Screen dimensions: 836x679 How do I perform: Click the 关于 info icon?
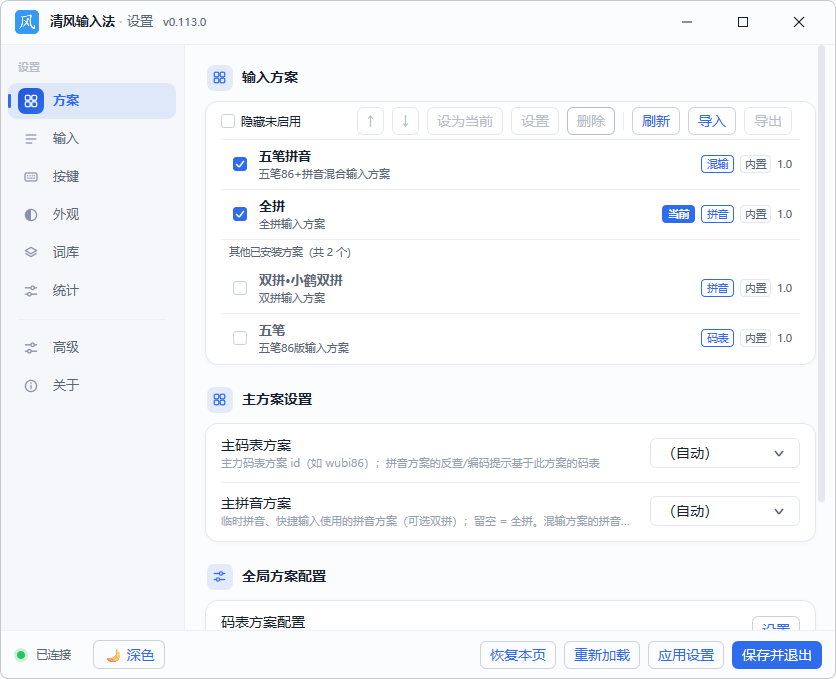31,386
